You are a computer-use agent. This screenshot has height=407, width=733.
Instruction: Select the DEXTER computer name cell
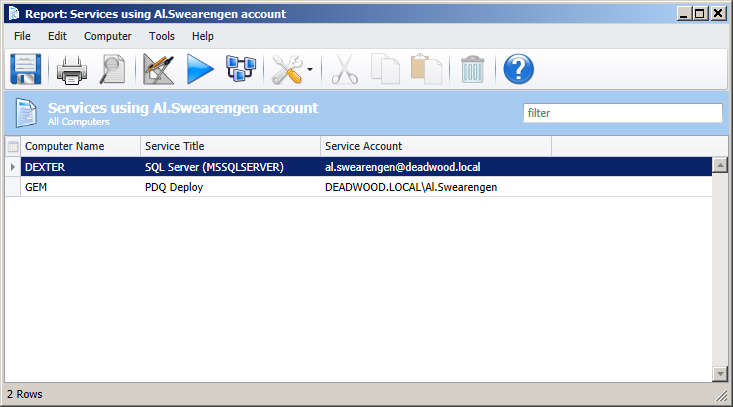point(80,167)
